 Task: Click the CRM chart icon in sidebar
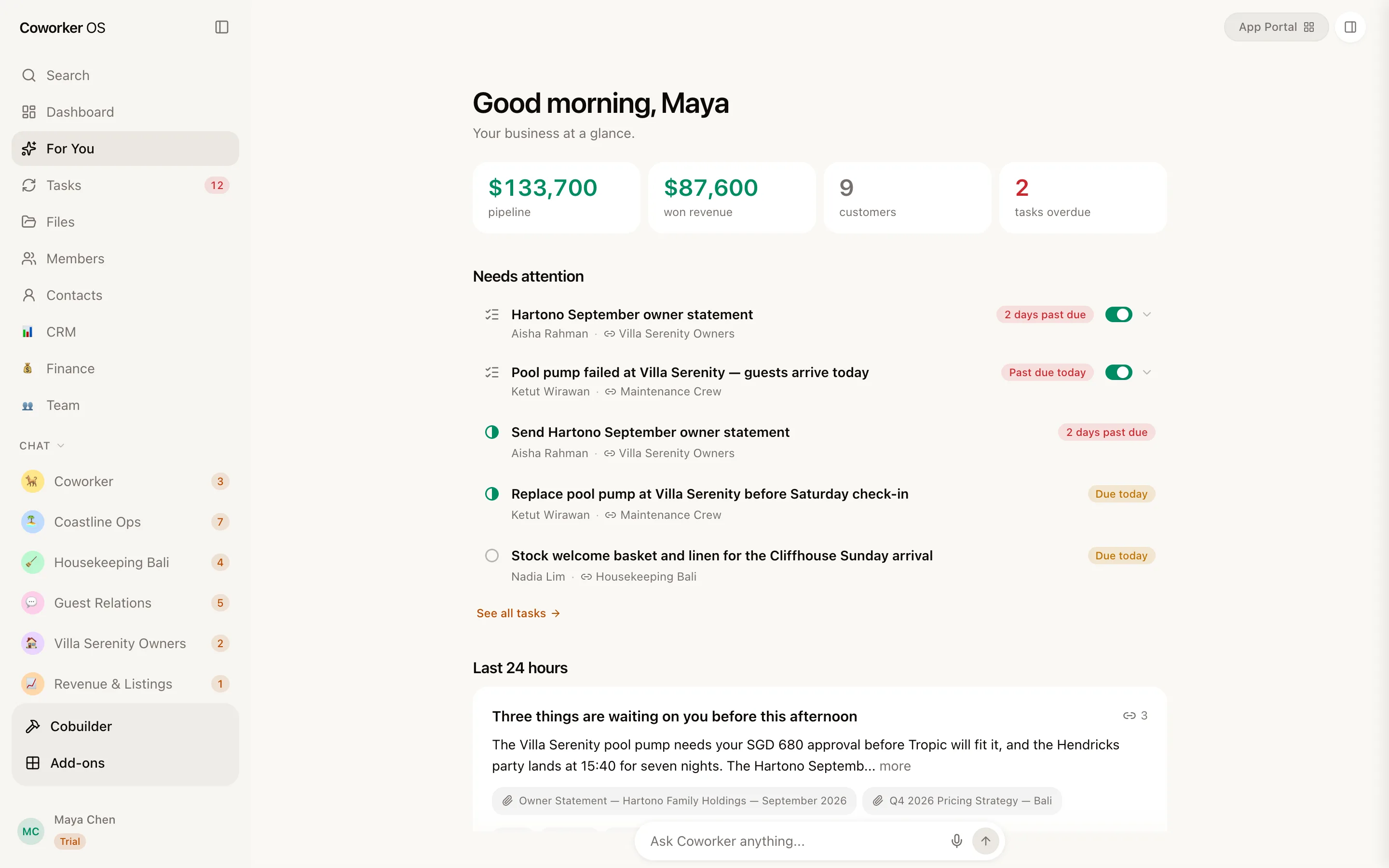pyautogui.click(x=27, y=332)
